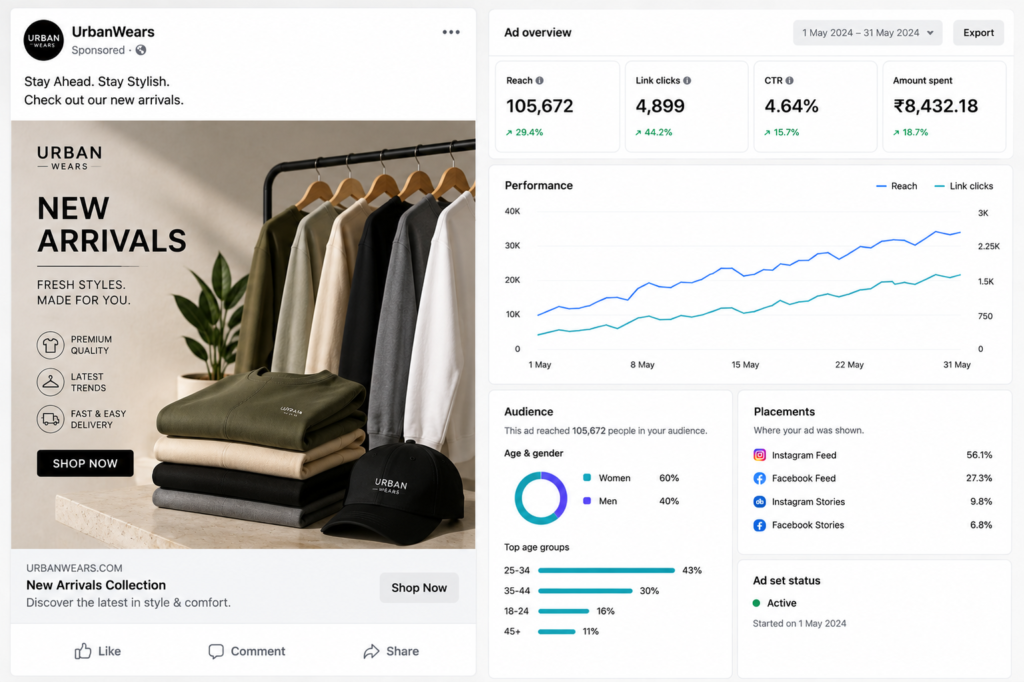Click the Instagram Feed 56.1% value

[979, 455]
